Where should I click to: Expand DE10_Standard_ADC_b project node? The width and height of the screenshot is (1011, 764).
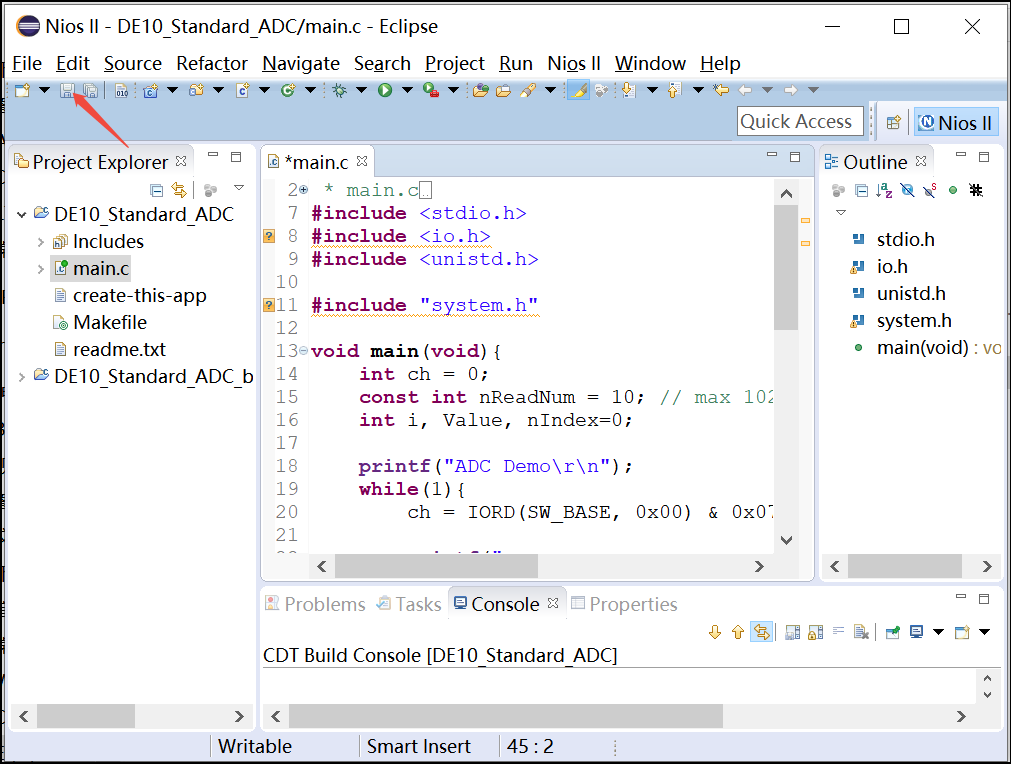tap(22, 377)
